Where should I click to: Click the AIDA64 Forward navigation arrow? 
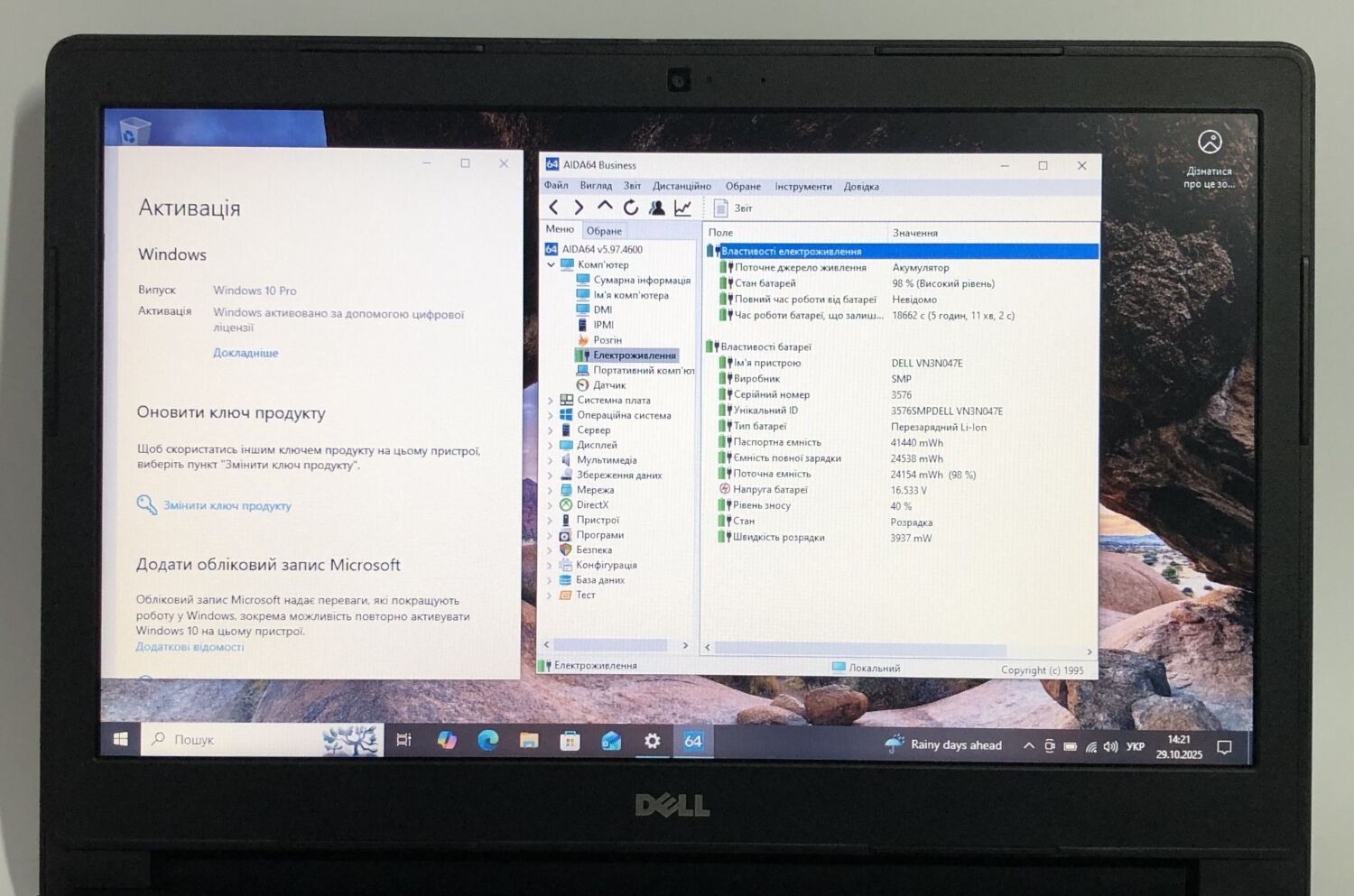point(579,208)
